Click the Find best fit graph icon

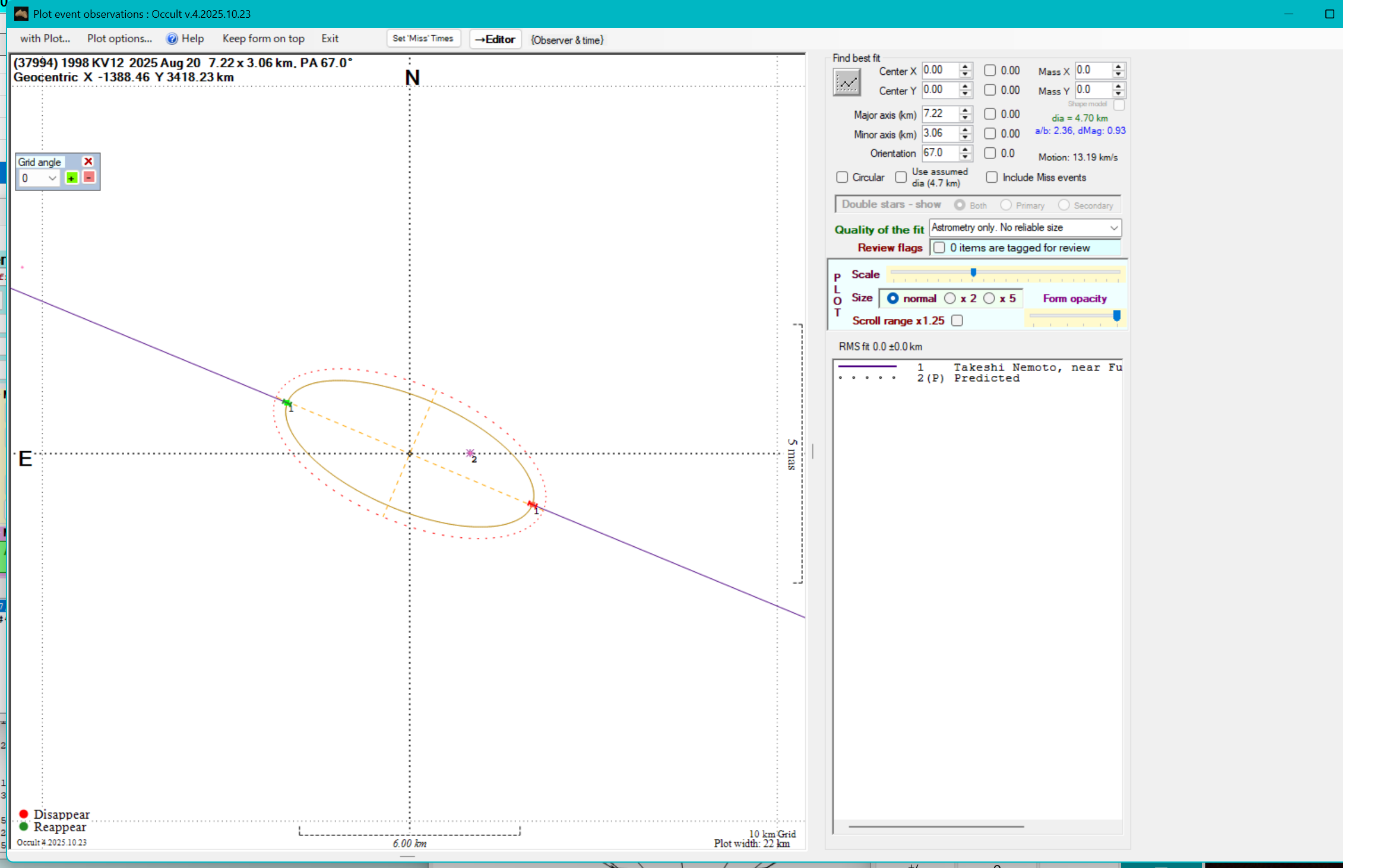846,82
